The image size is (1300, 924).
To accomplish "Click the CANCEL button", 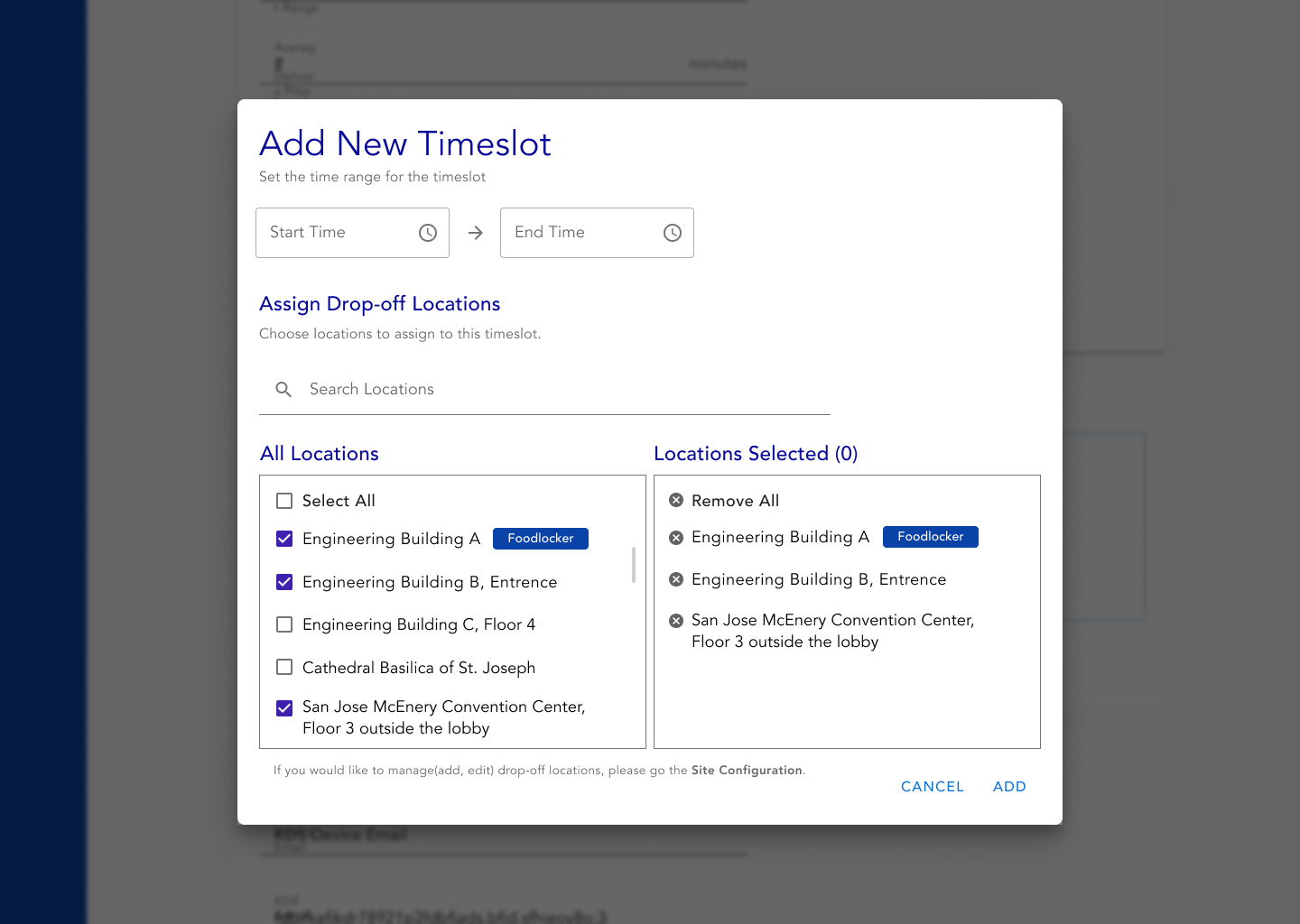I will coord(933,787).
